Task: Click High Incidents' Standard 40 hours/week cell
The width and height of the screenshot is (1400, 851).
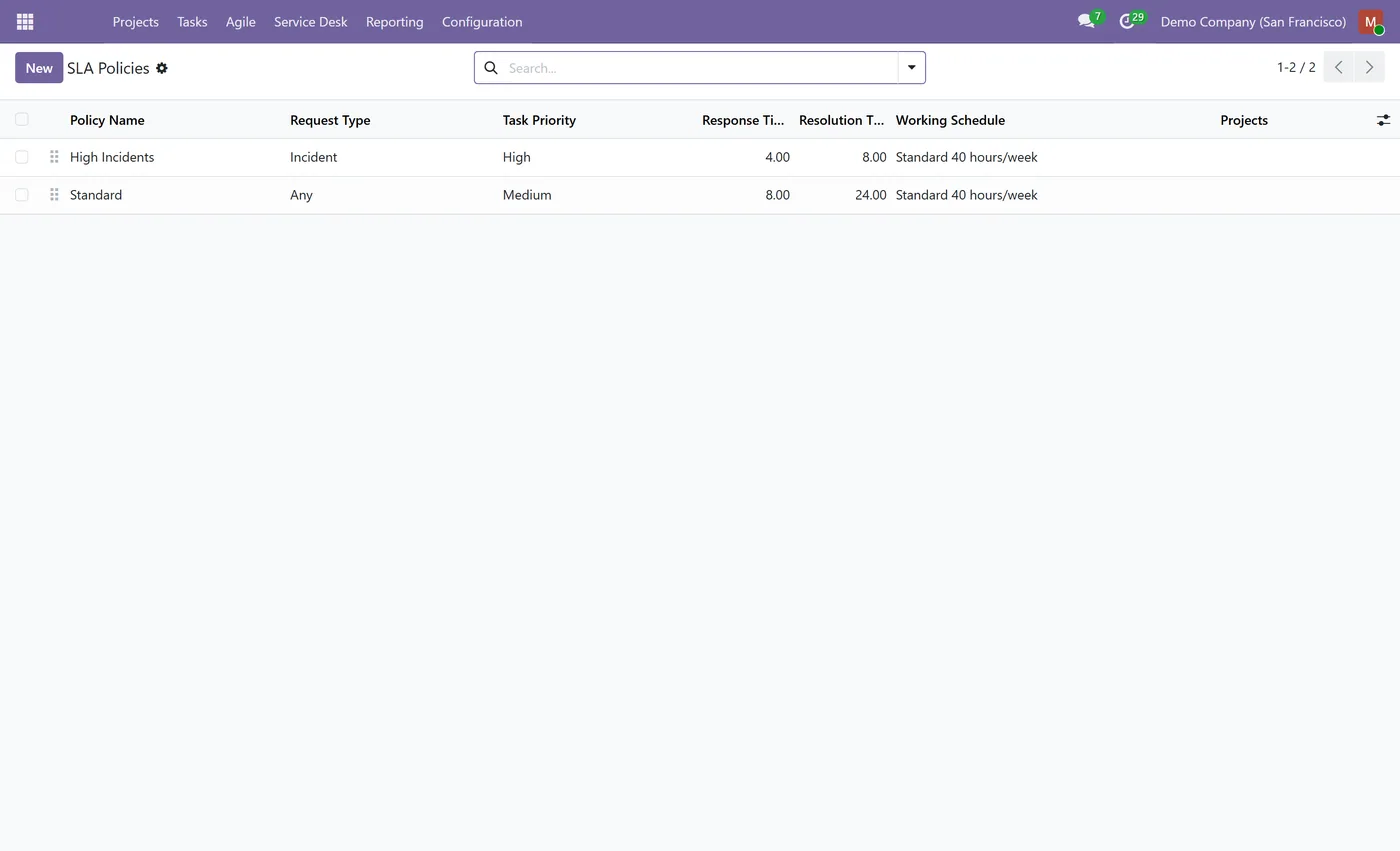Action: (967, 157)
